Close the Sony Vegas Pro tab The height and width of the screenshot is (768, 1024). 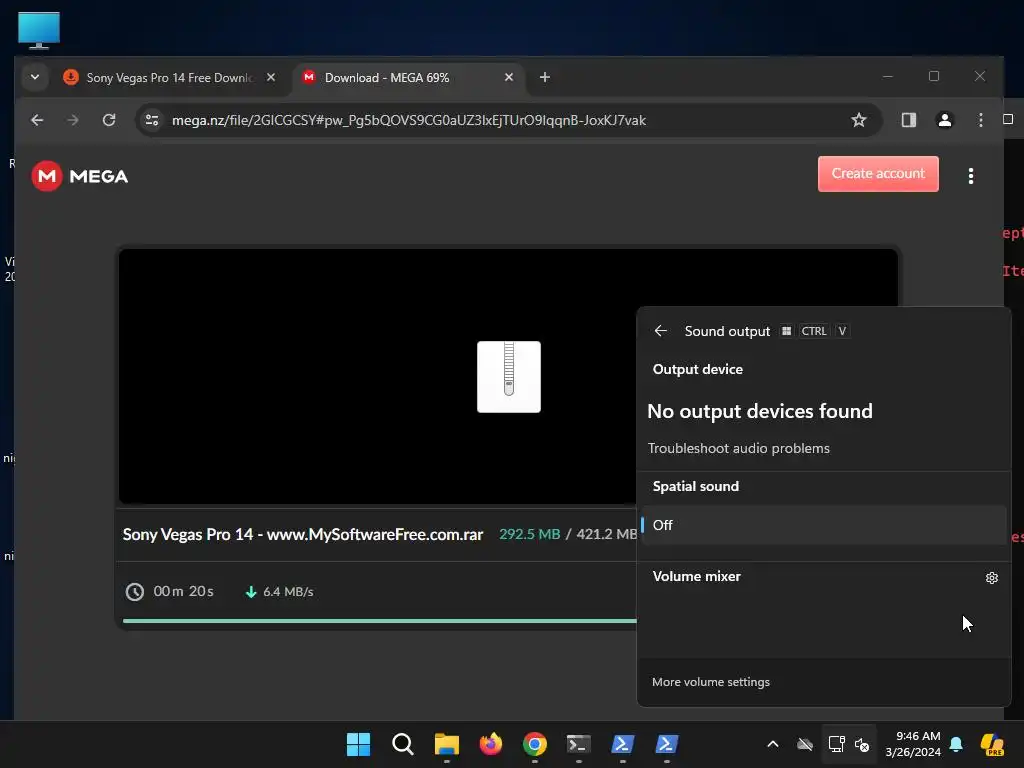point(270,78)
